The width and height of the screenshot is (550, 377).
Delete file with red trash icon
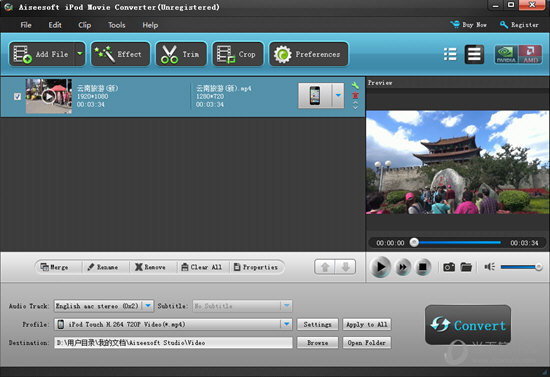click(355, 95)
